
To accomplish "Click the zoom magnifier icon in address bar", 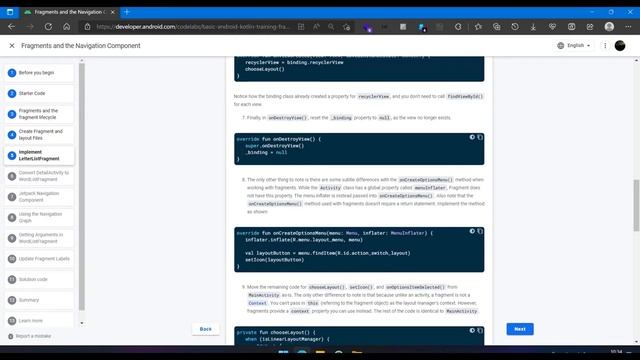I will pyautogui.click(x=331, y=27).
